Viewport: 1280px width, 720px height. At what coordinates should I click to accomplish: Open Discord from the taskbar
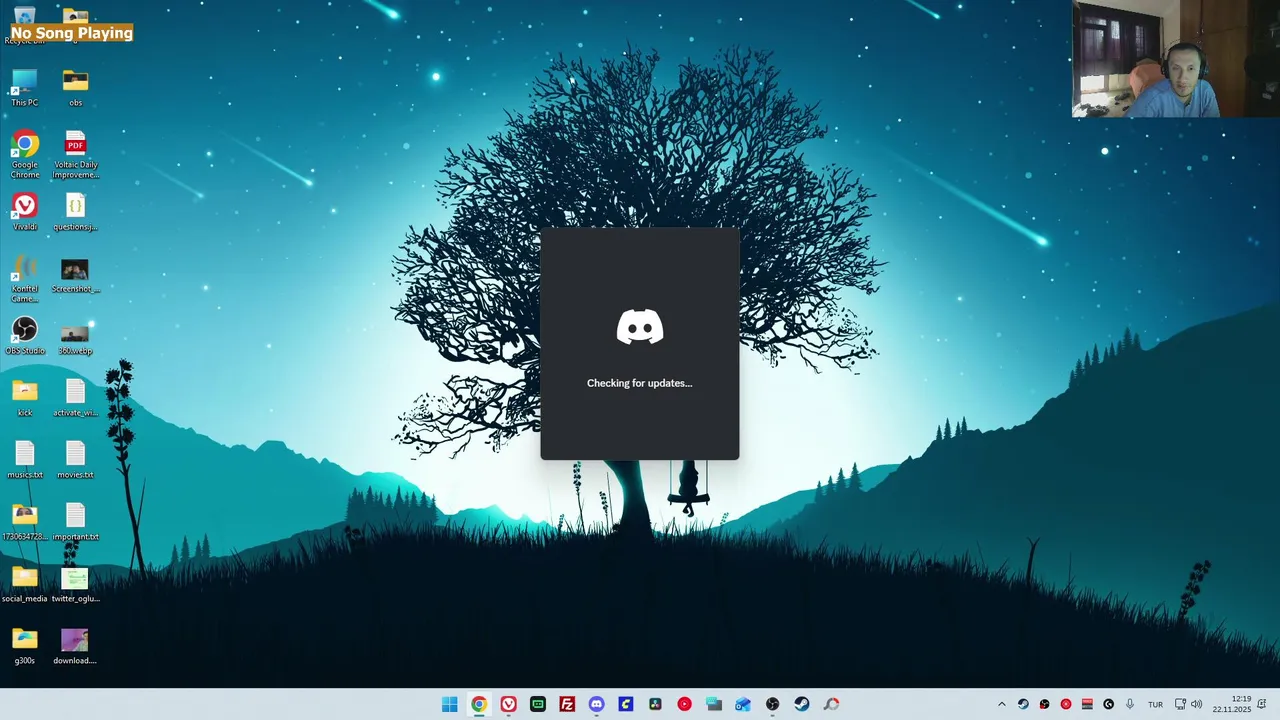click(x=596, y=704)
